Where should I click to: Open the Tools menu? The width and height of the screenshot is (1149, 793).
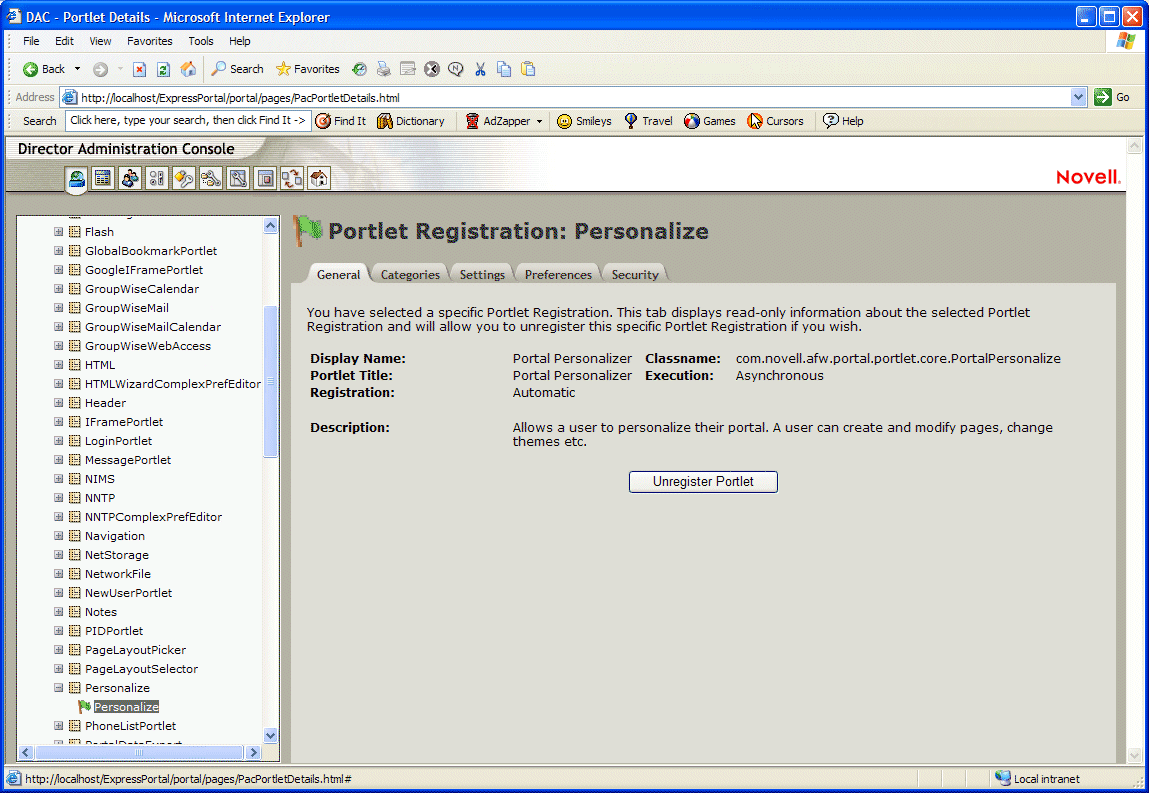click(x=201, y=41)
